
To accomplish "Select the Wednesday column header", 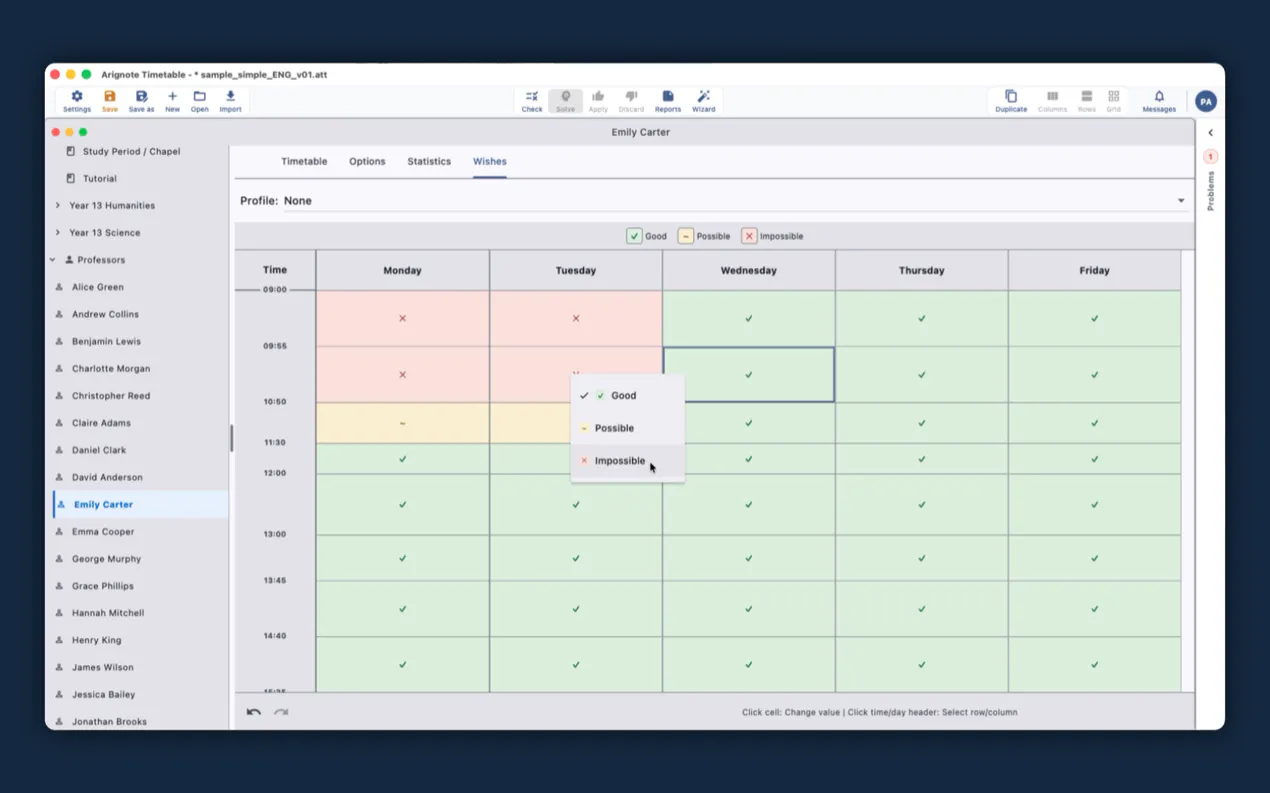I will (748, 270).
